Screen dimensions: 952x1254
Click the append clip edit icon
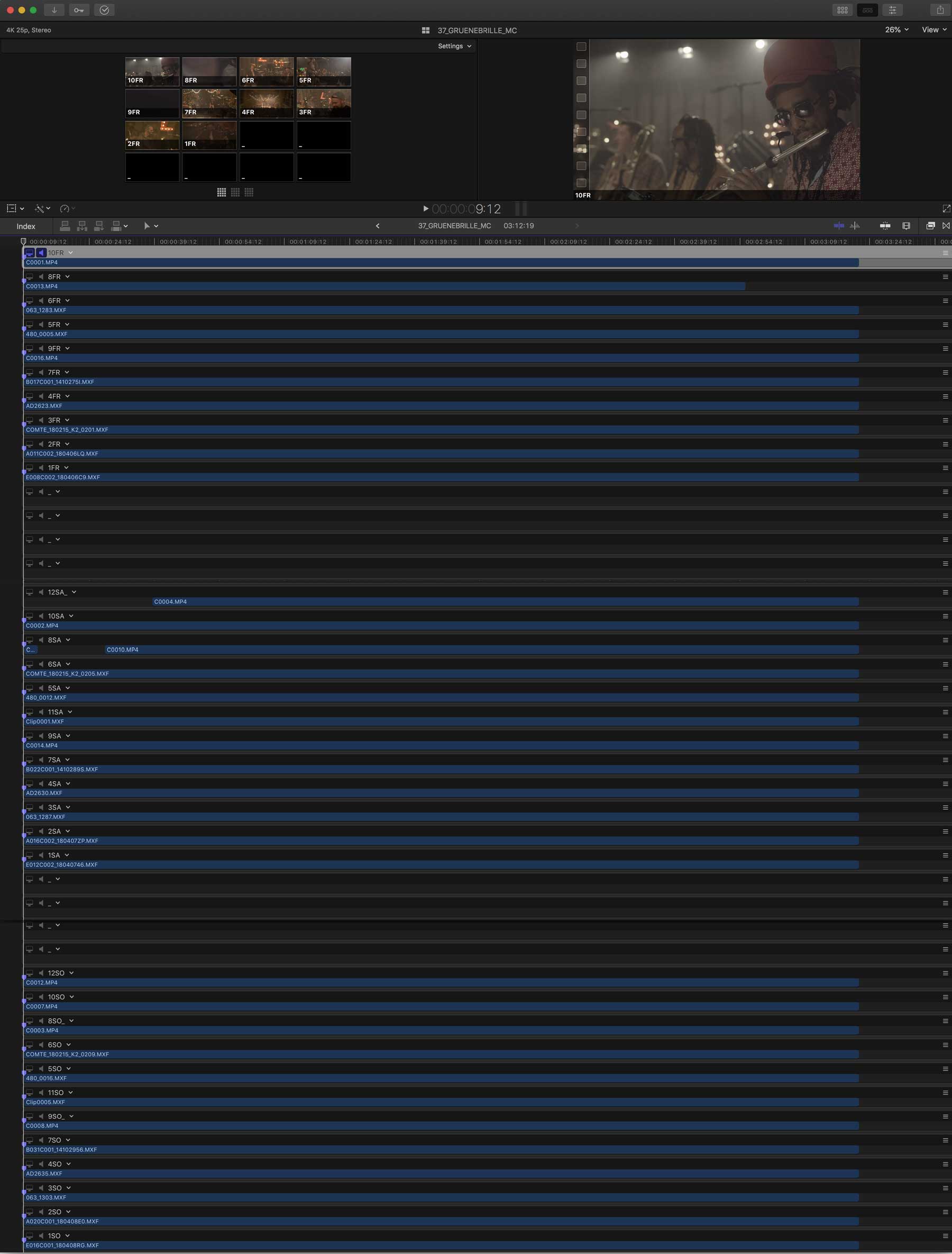click(x=99, y=226)
